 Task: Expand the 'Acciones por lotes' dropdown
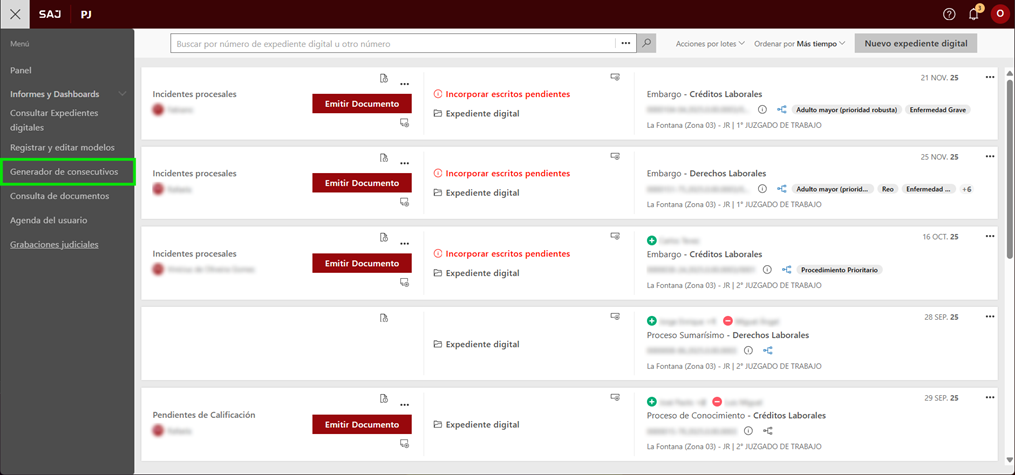tap(710, 44)
